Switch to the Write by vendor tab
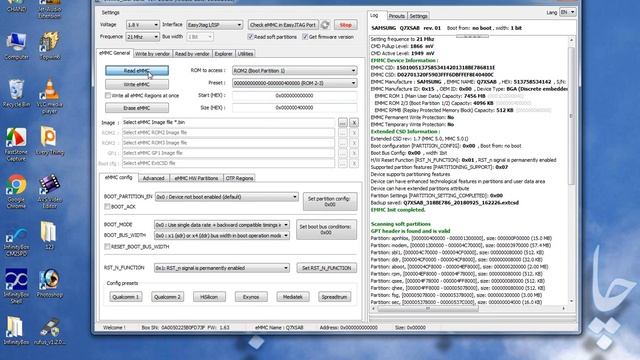 tap(152, 54)
